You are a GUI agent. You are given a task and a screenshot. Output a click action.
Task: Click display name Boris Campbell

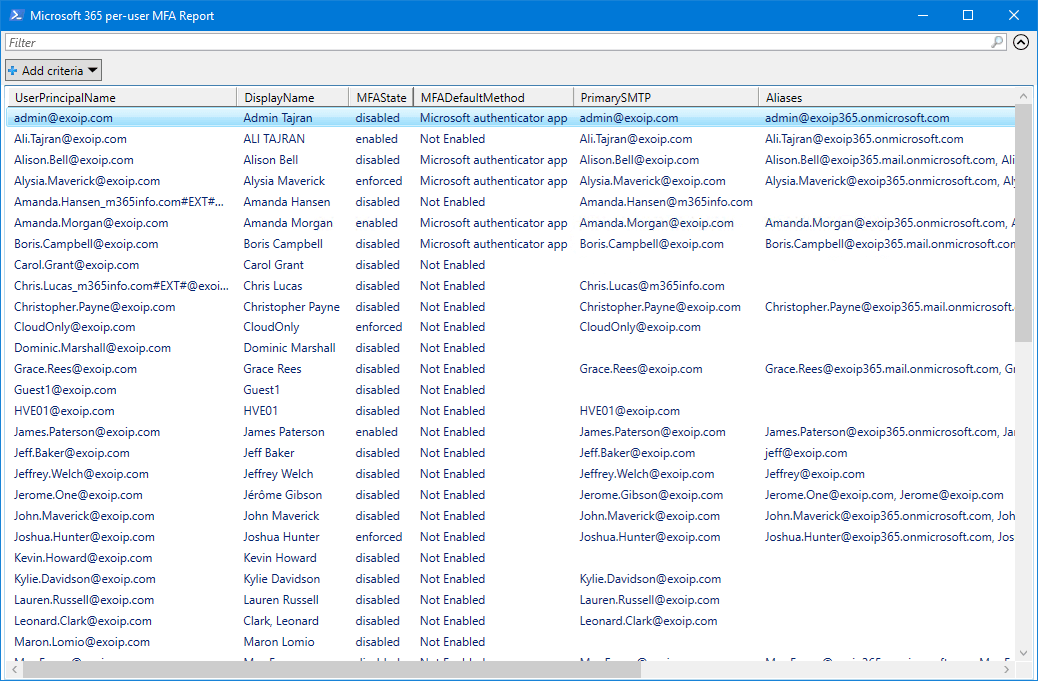283,244
